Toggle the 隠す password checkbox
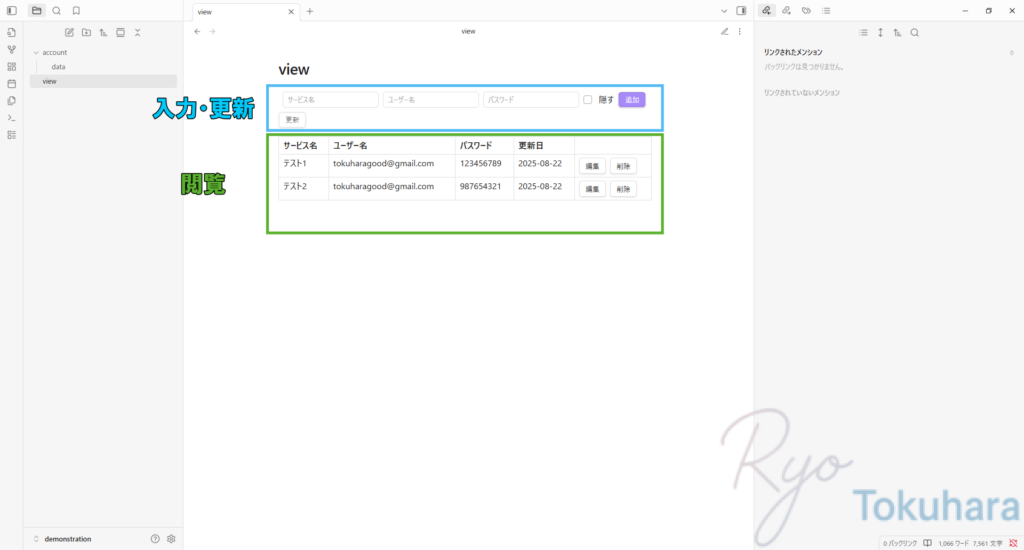The height and width of the screenshot is (550, 1024). [x=588, y=100]
